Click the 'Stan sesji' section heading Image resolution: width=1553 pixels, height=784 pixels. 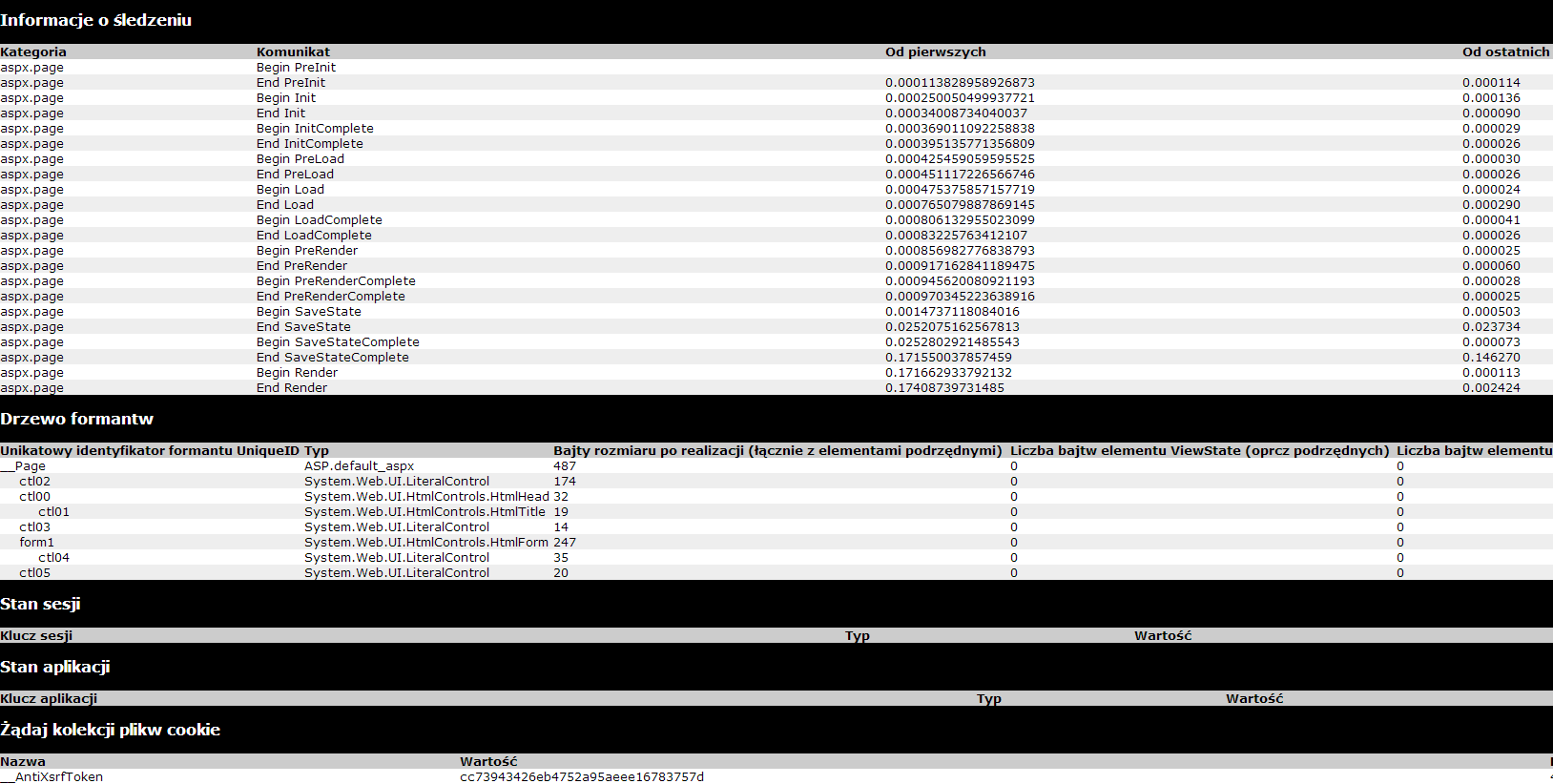[x=40, y=604]
